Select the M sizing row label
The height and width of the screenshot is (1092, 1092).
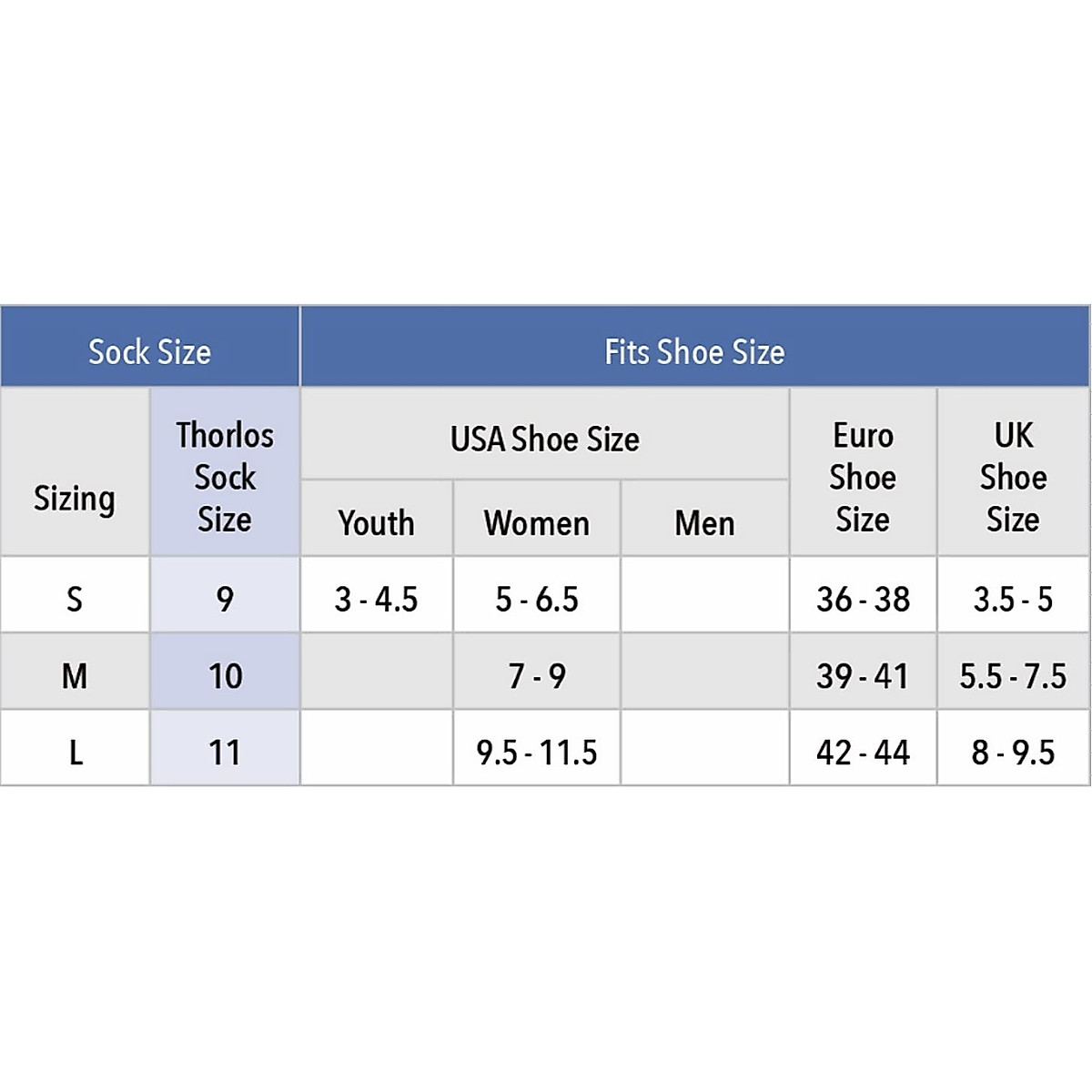75,675
